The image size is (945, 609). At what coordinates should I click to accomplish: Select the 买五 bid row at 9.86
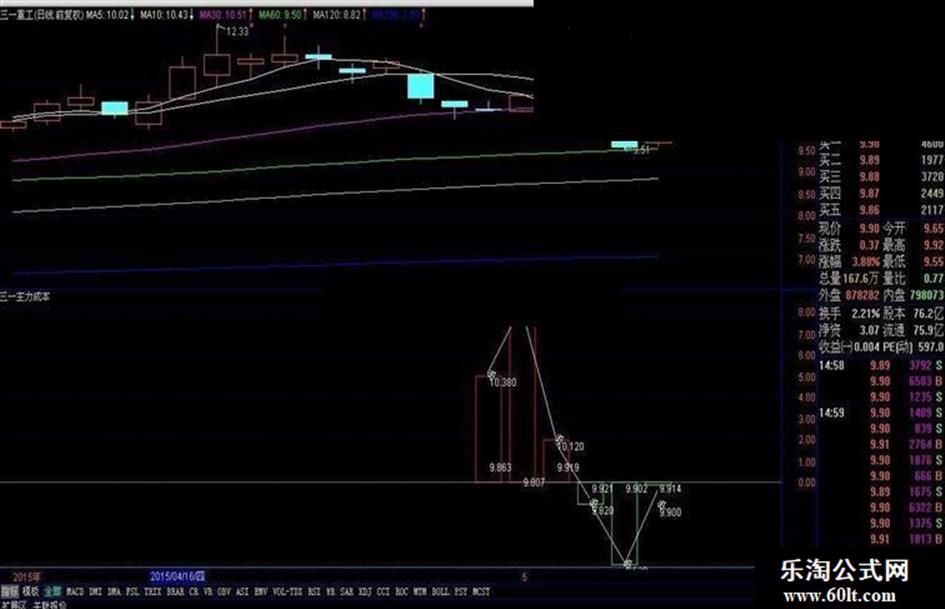click(x=881, y=210)
